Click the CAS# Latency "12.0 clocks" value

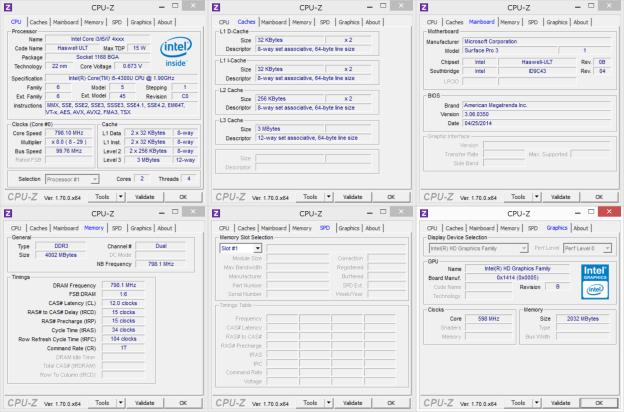click(x=123, y=303)
